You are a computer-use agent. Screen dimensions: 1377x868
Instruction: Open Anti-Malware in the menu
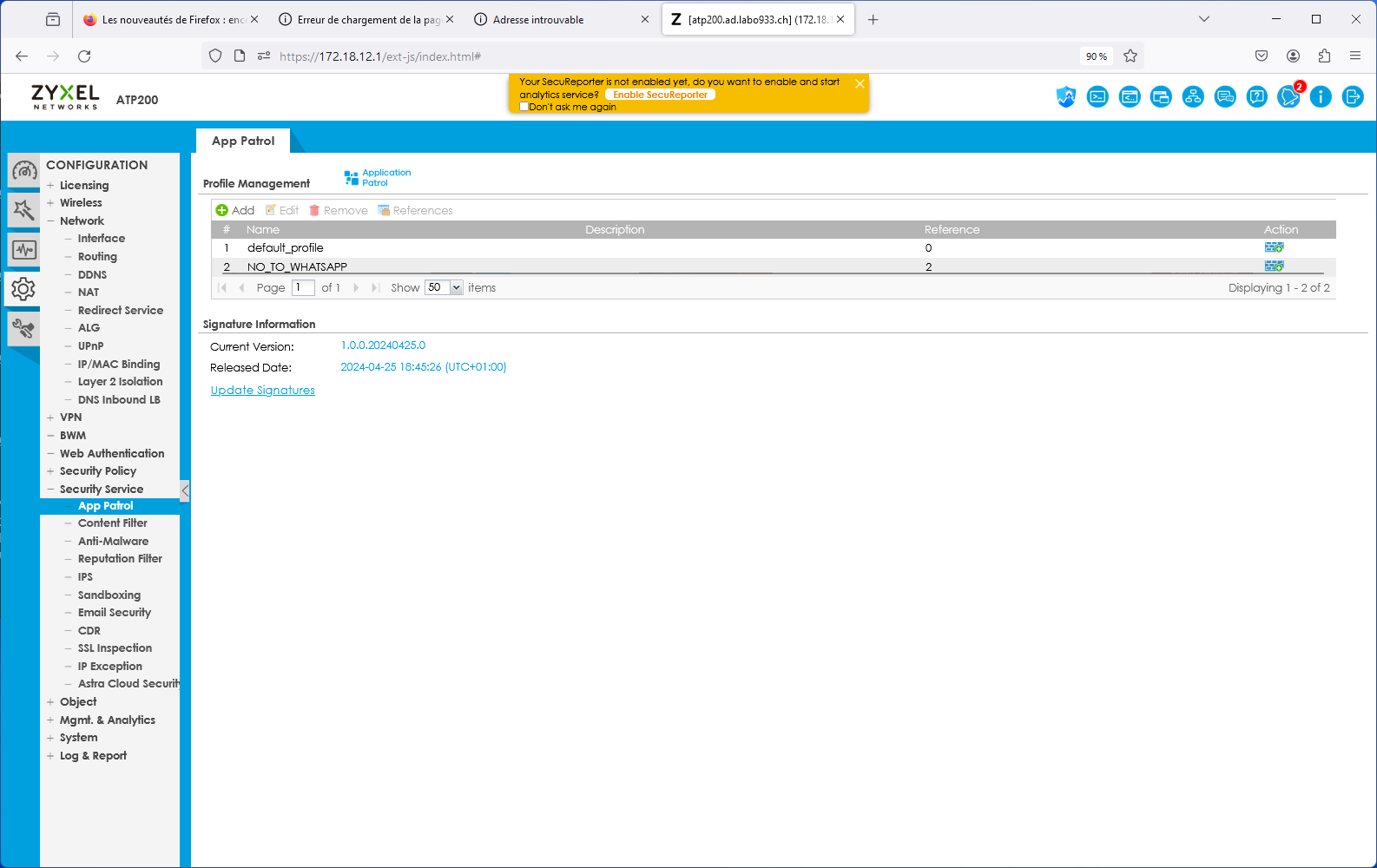pos(113,542)
